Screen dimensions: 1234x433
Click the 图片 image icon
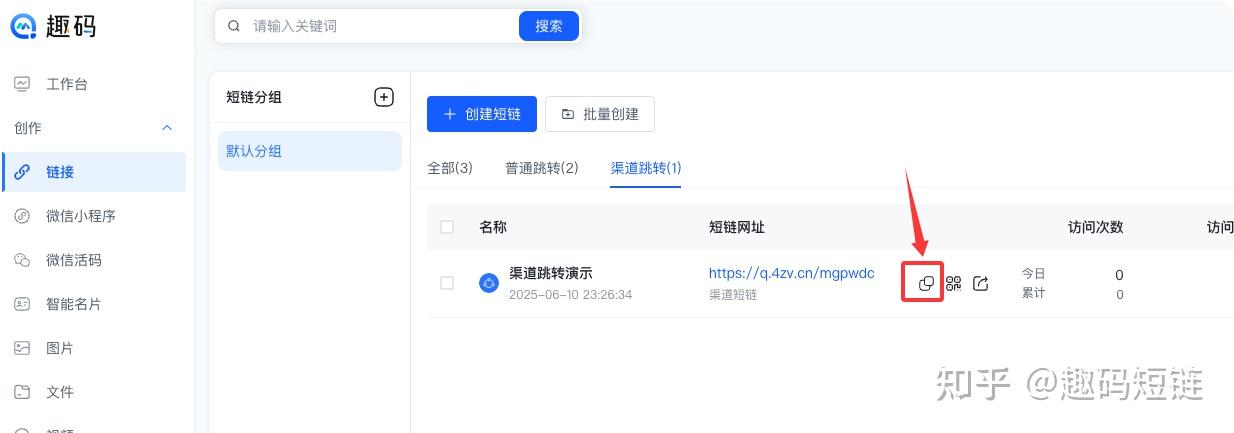[x=22, y=348]
